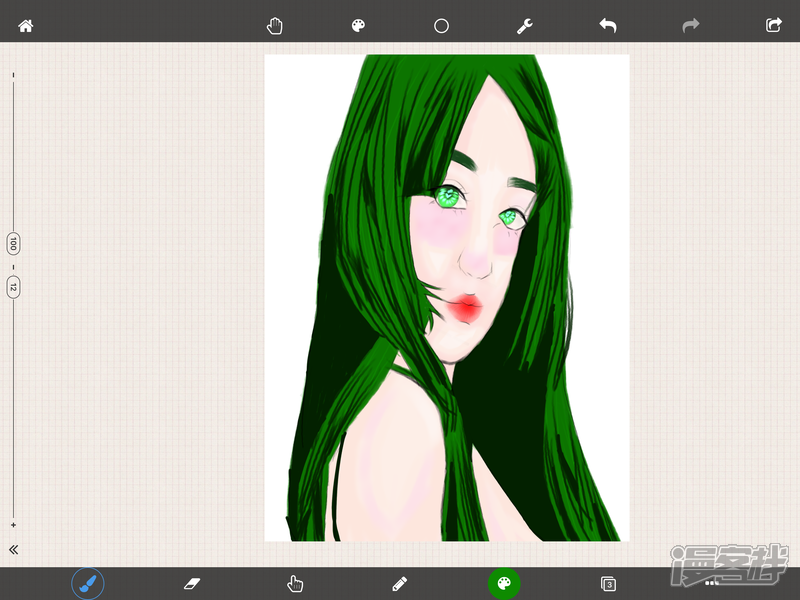Click the opacity slider handle showing 100

click(13, 243)
